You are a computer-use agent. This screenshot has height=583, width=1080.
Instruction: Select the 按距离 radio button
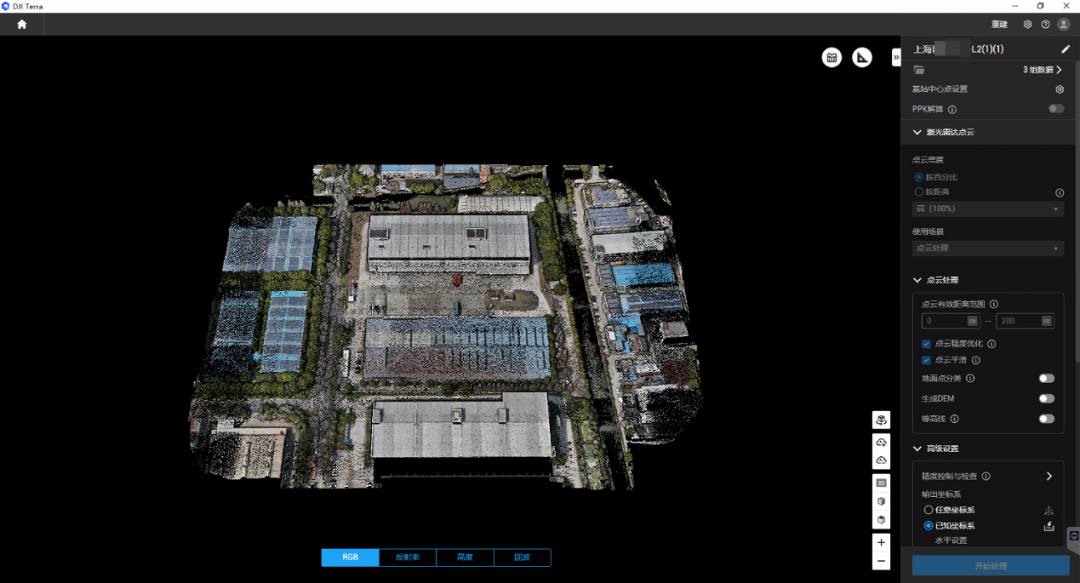pos(919,192)
